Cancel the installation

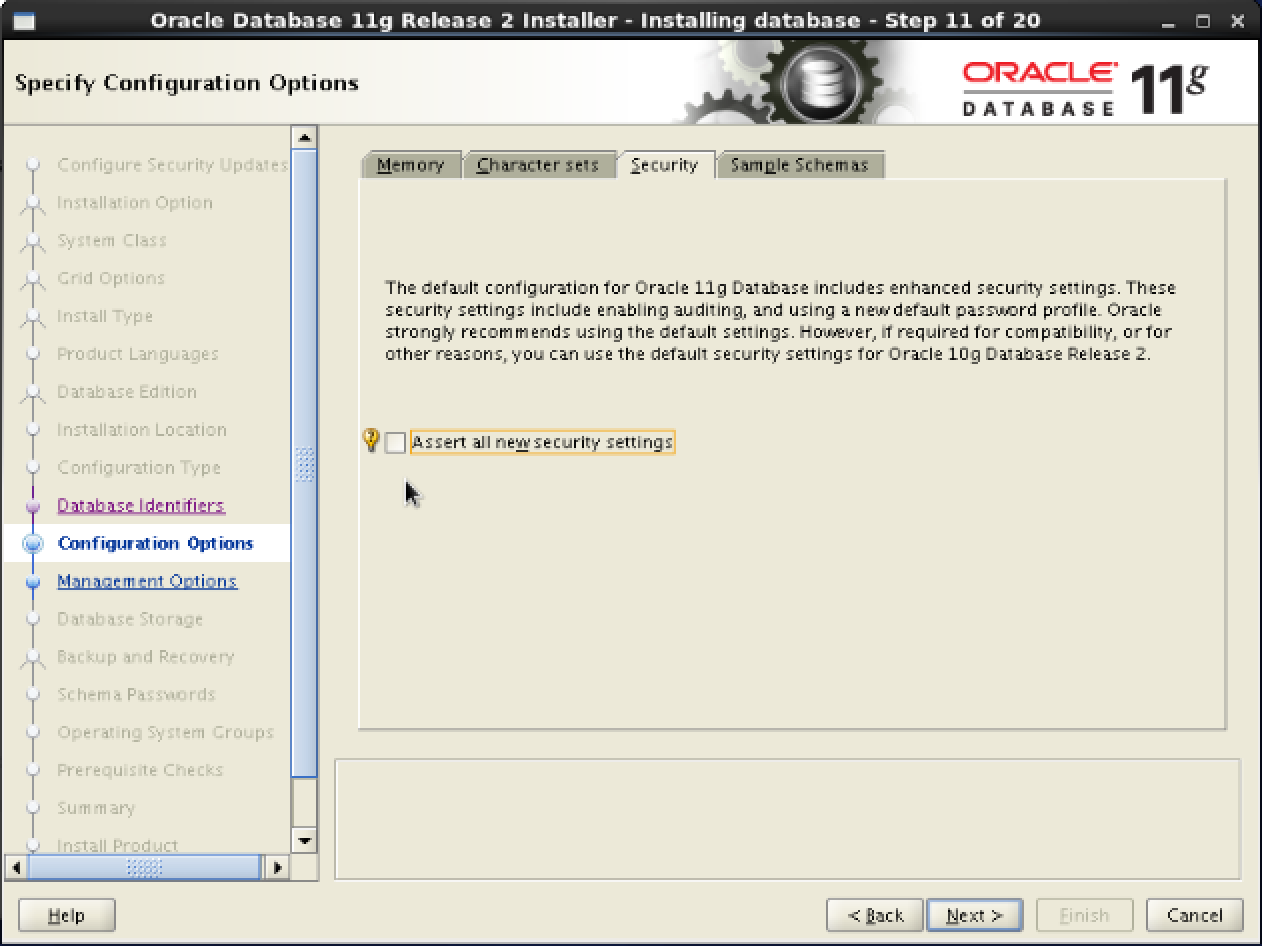[x=1195, y=915]
